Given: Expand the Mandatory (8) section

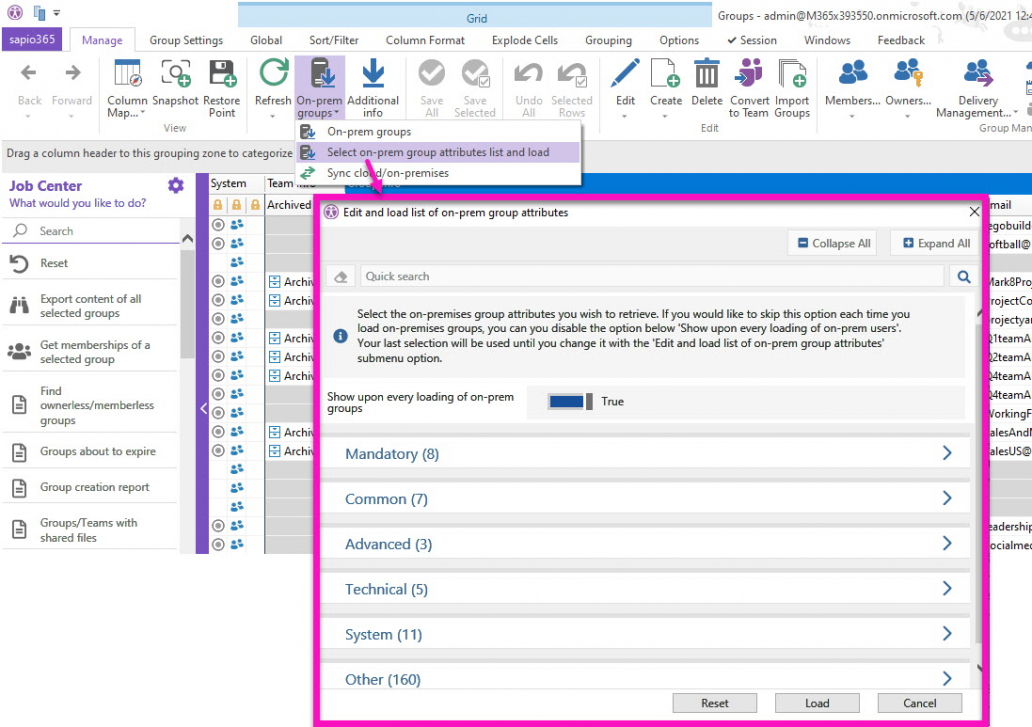Looking at the screenshot, I should [645, 453].
